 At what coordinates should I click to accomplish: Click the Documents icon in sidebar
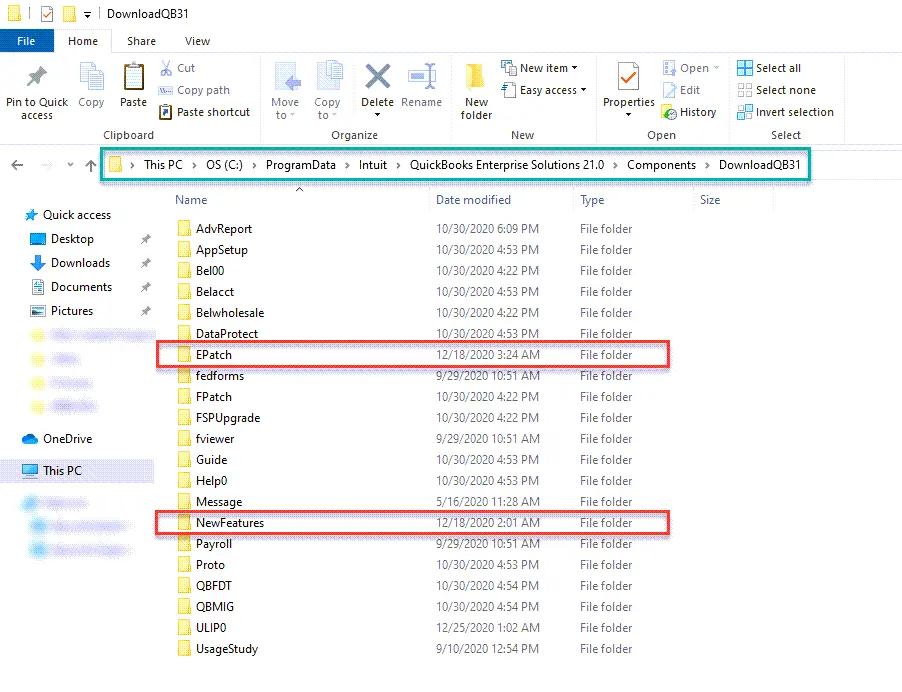coord(38,287)
